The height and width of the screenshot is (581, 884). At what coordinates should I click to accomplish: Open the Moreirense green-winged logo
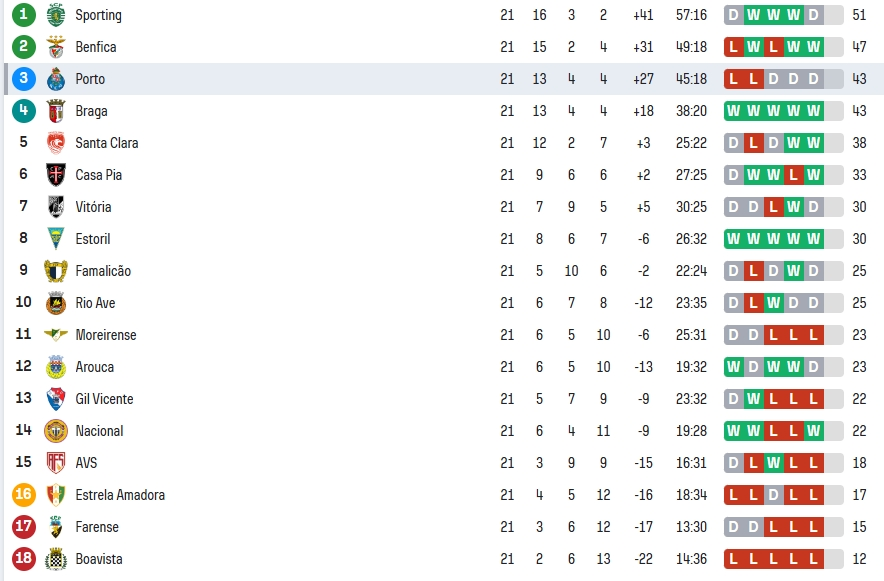[x=55, y=335]
